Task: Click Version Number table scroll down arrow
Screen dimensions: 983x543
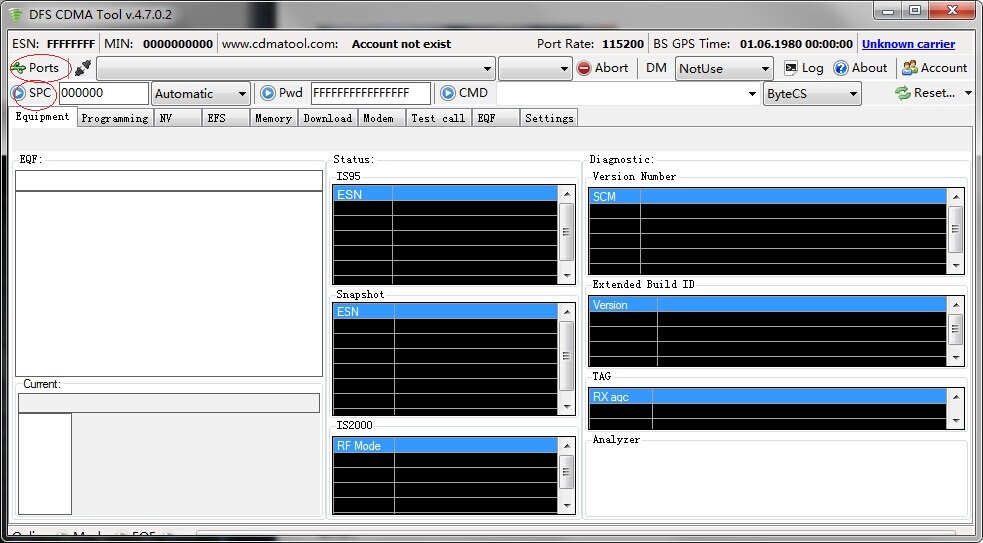Action: pyautogui.click(x=956, y=266)
